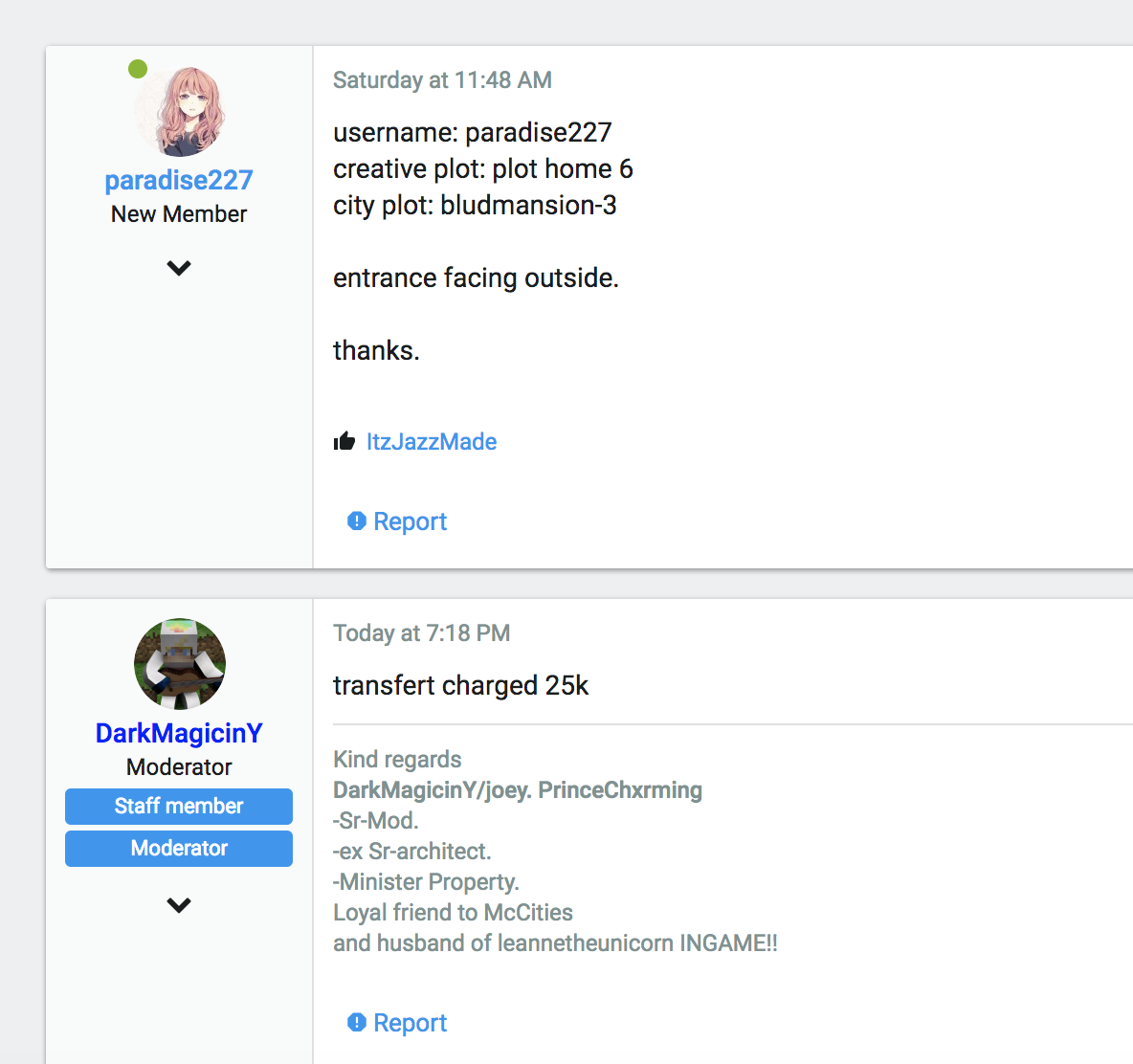Screen dimensions: 1133x1064
Task: Click '-ex Sr-architect.' signature line
Action: [411, 852]
